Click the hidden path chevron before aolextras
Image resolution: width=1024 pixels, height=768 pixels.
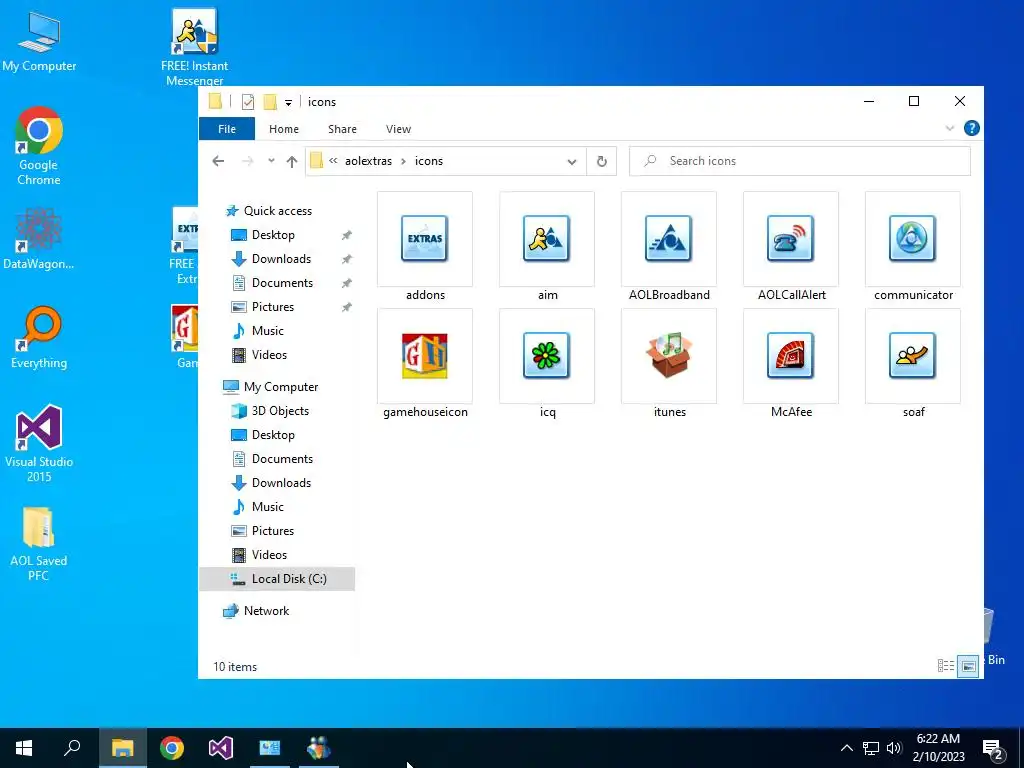click(333, 161)
